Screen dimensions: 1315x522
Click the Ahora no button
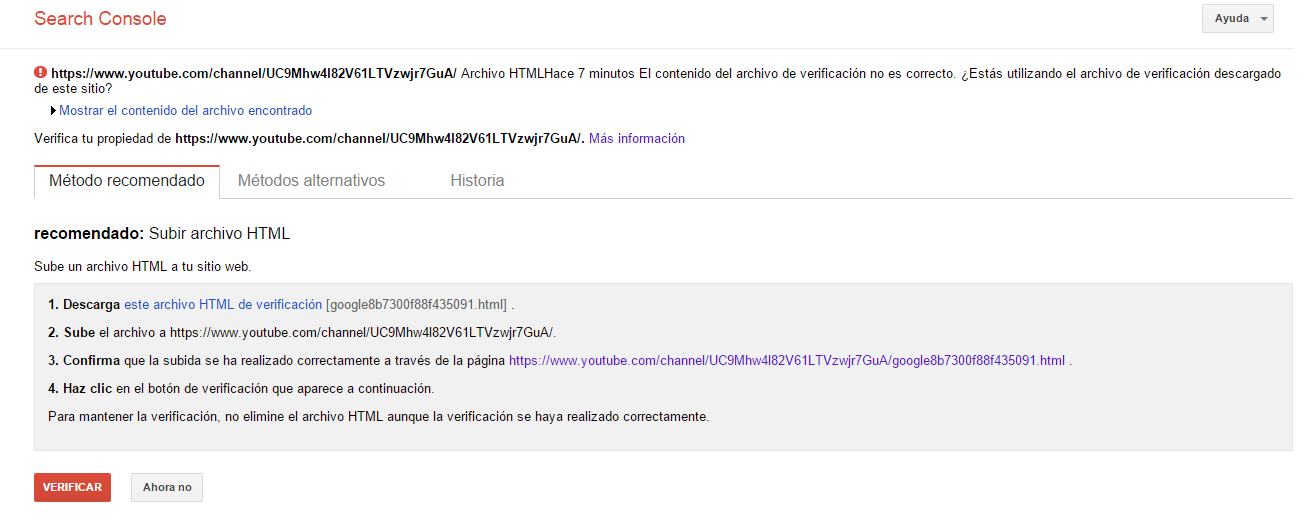pyautogui.click(x=167, y=487)
